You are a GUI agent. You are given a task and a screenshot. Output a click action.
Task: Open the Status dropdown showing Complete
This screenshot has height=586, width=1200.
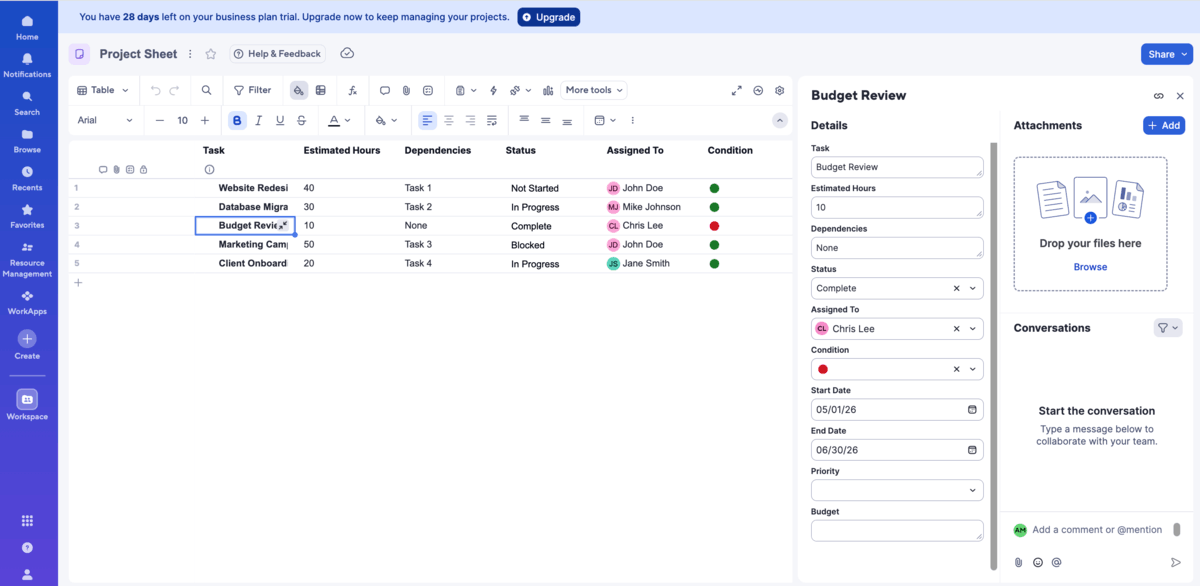pyautogui.click(x=896, y=288)
